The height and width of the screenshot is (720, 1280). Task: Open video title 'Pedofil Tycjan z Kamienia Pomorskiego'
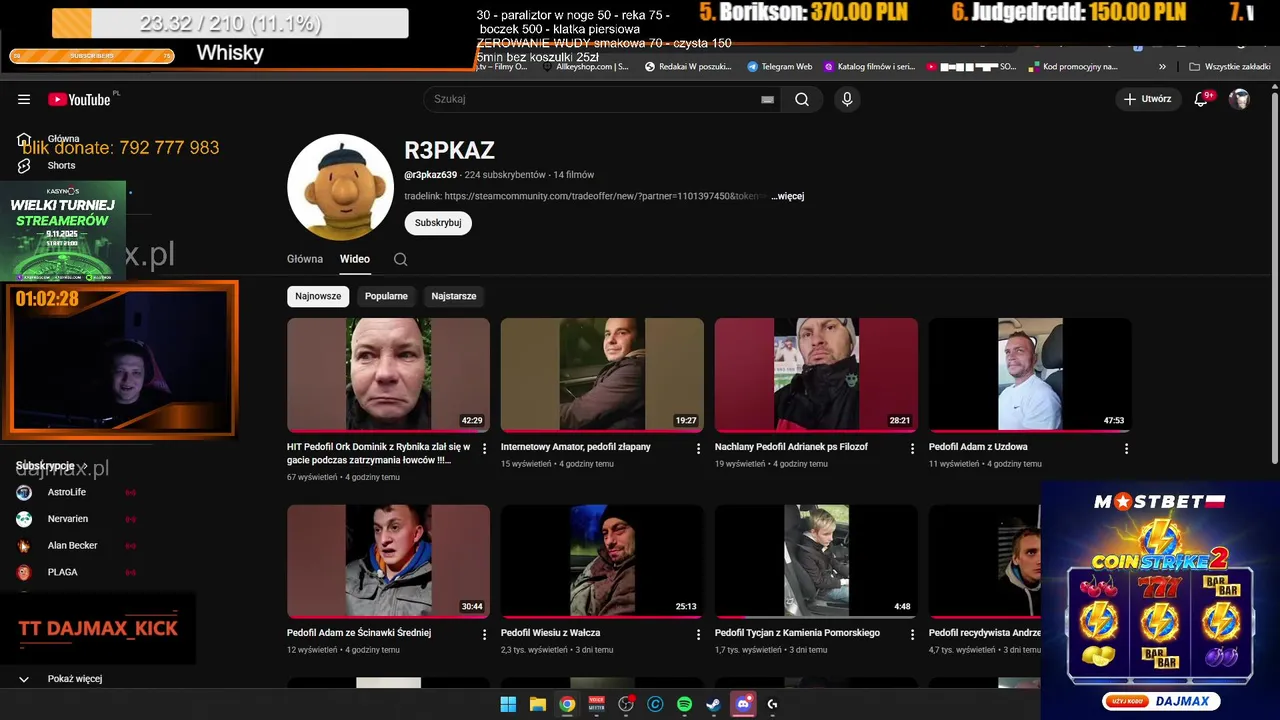[797, 633]
